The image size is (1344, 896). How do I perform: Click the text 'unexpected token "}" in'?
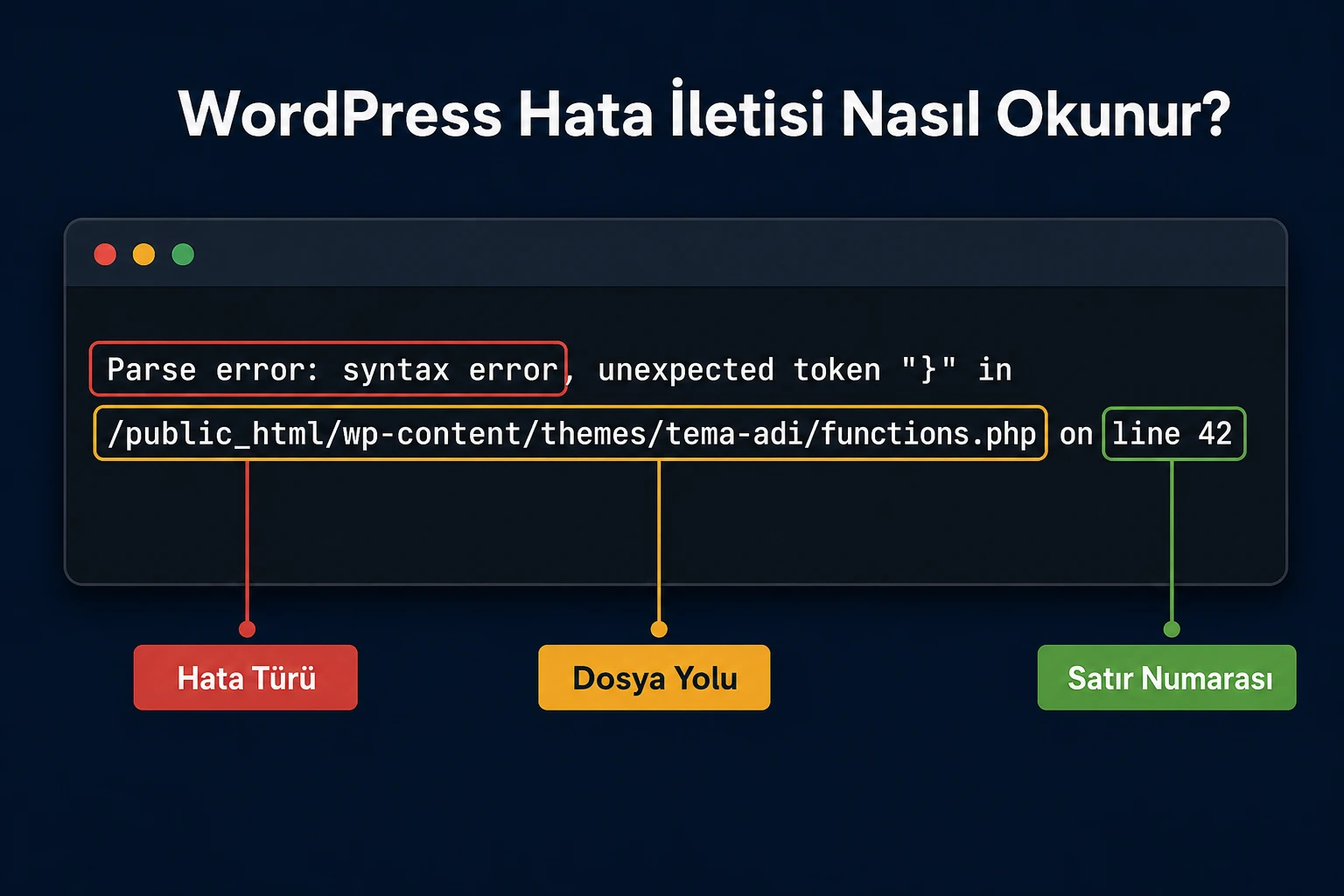[804, 369]
